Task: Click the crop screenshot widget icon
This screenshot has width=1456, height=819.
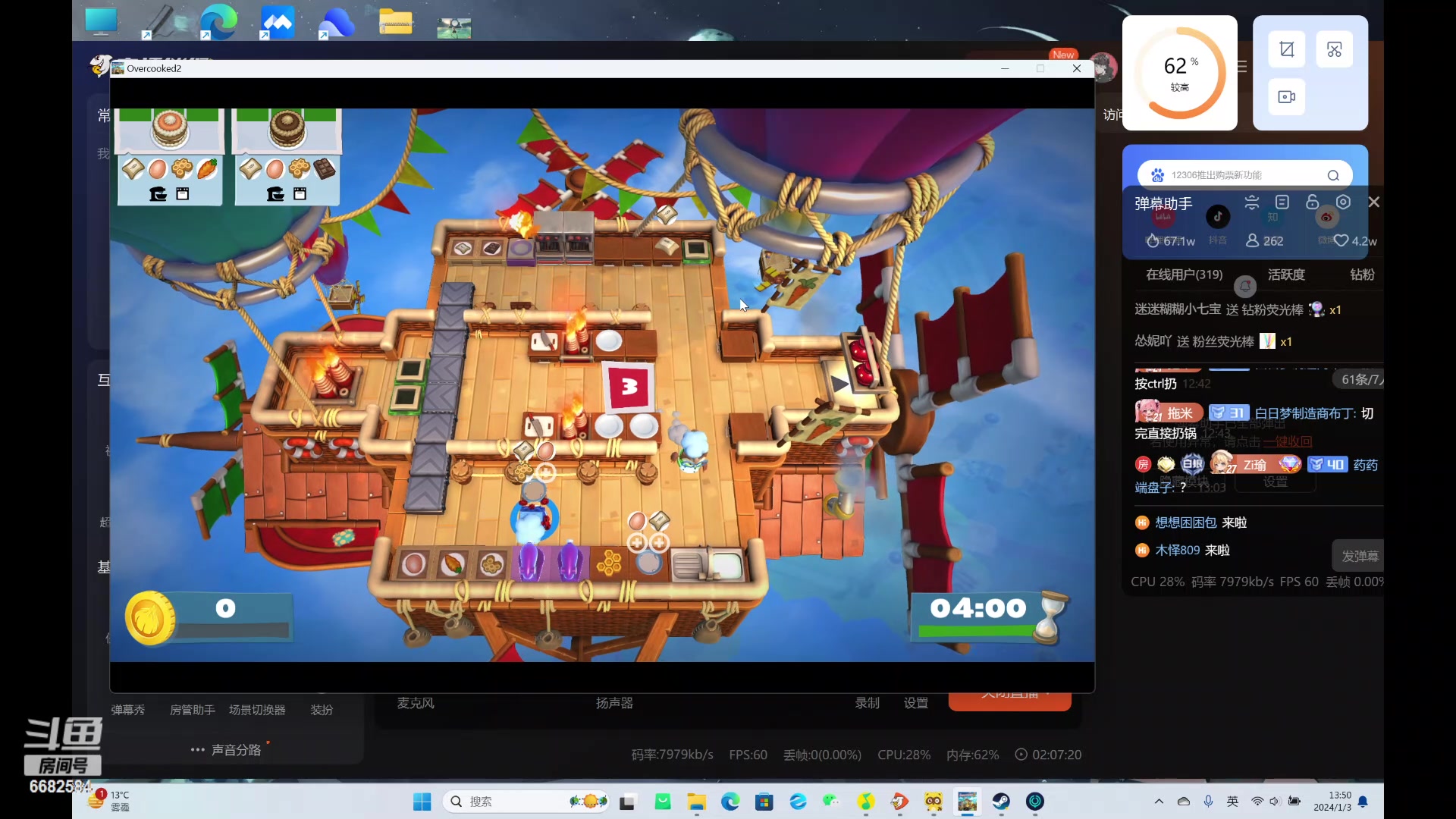Action: coord(1287,50)
